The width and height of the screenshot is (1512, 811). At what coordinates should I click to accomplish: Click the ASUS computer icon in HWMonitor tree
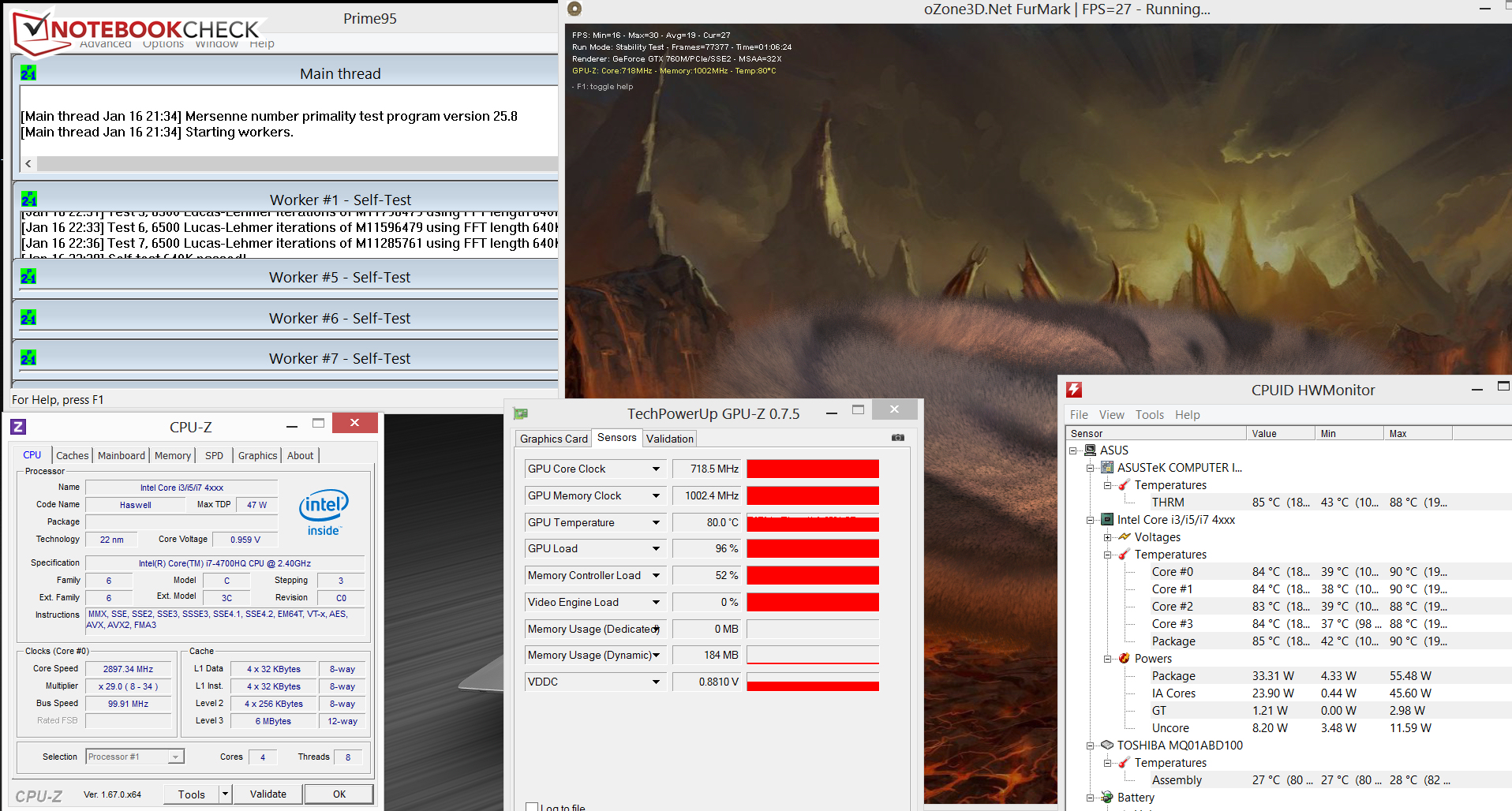coord(1091,450)
